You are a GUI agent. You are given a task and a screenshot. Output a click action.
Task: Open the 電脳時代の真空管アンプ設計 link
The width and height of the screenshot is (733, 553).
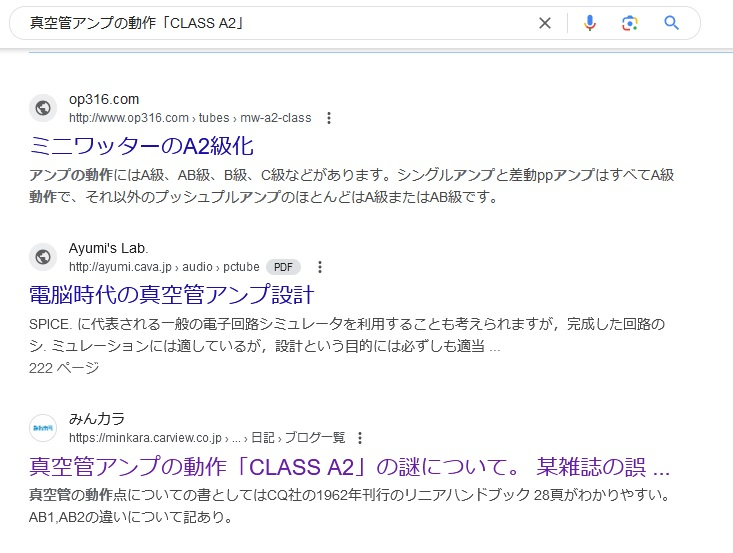(172, 294)
